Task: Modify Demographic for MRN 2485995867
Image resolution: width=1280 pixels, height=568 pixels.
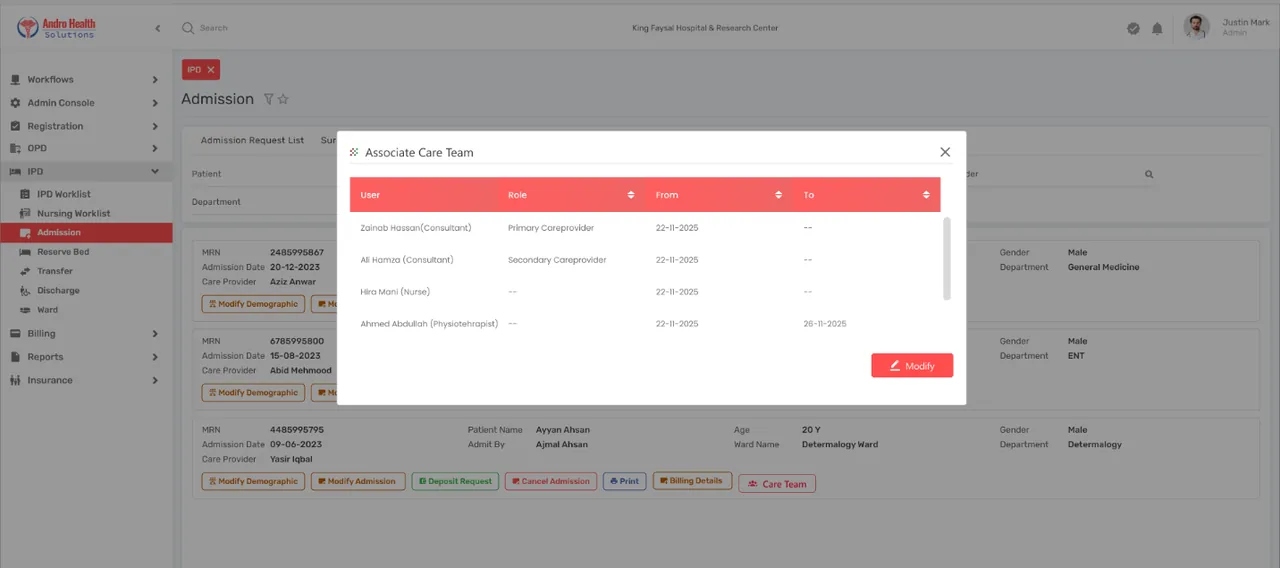Action: click(x=253, y=304)
